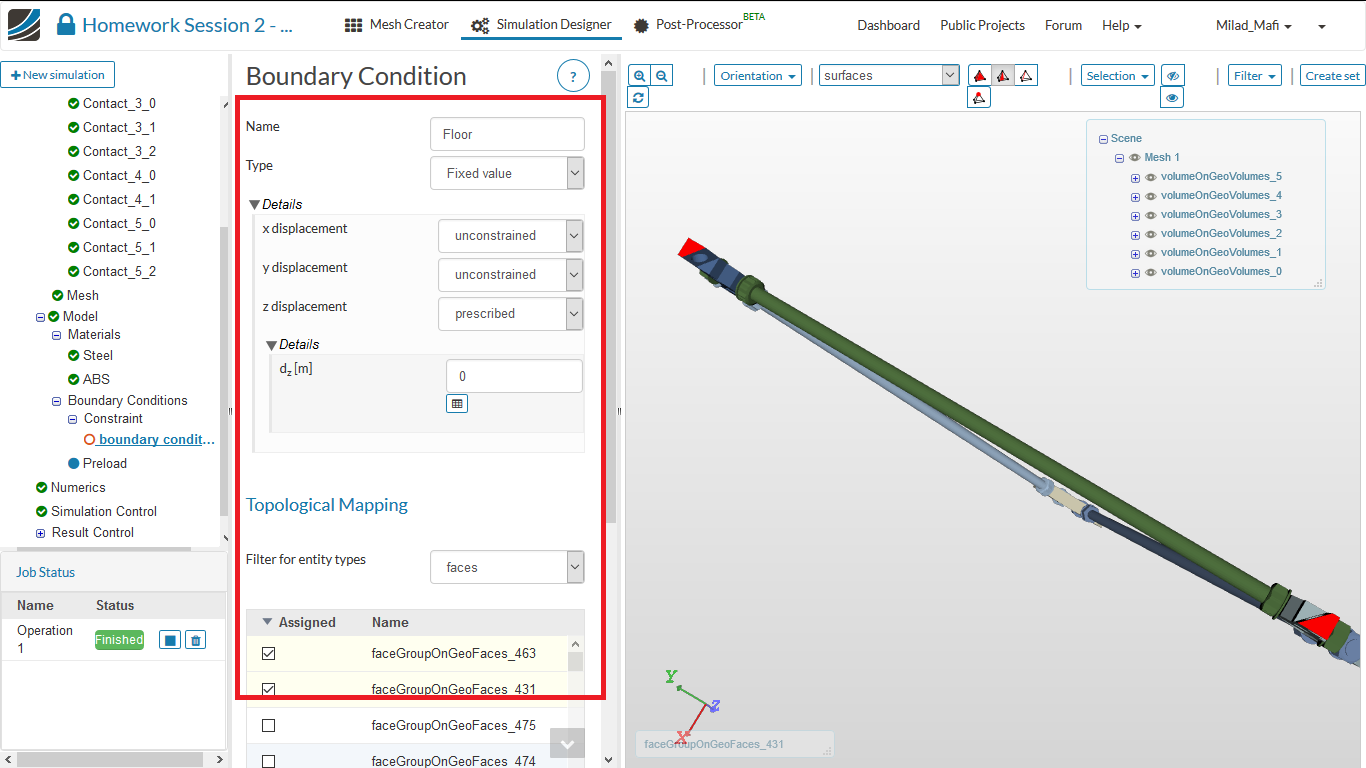Viewport: 1366px width, 768px height.
Task: Open the Orientation dropdown
Action: tap(759, 76)
